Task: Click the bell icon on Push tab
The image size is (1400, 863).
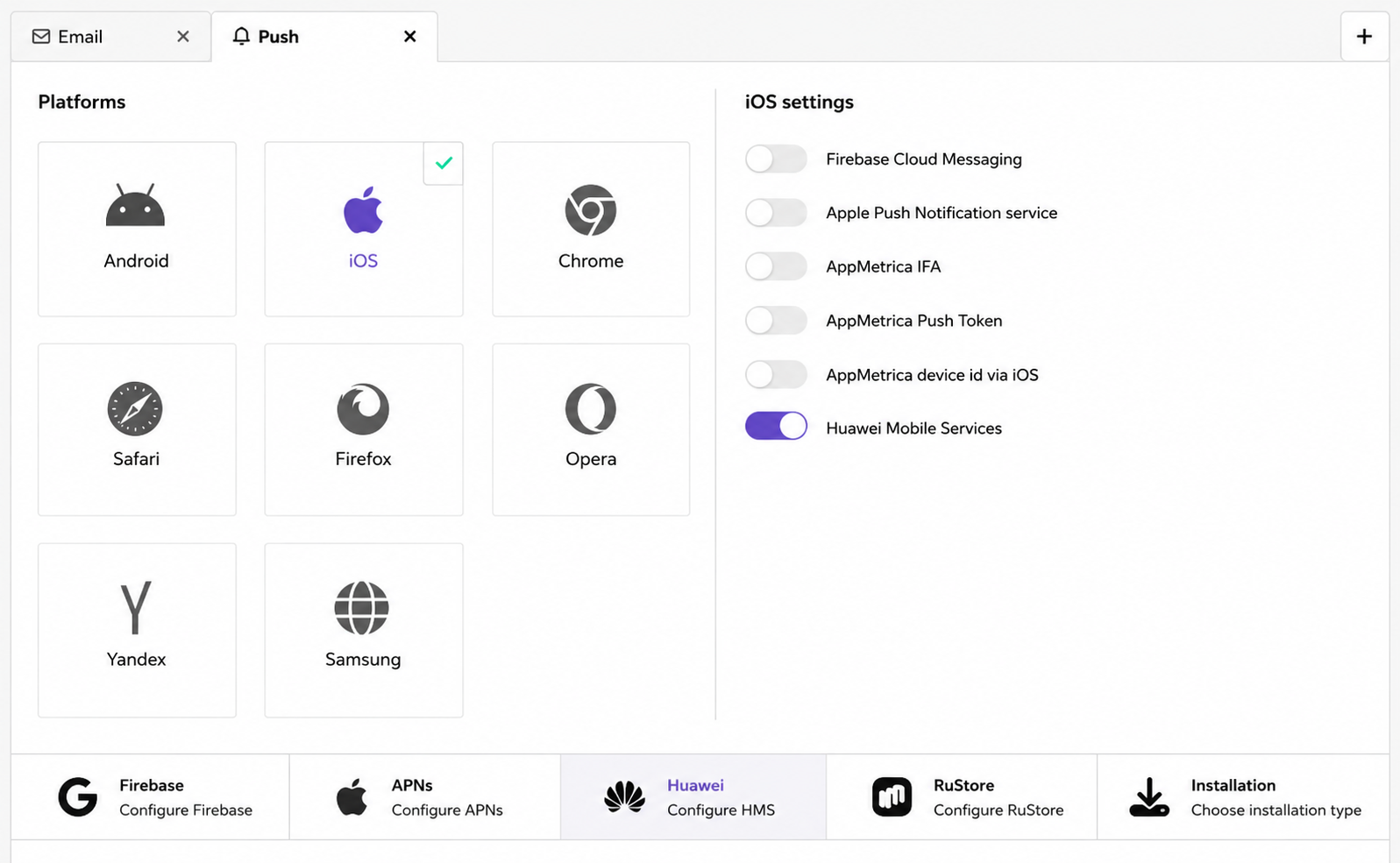Action: tap(241, 36)
